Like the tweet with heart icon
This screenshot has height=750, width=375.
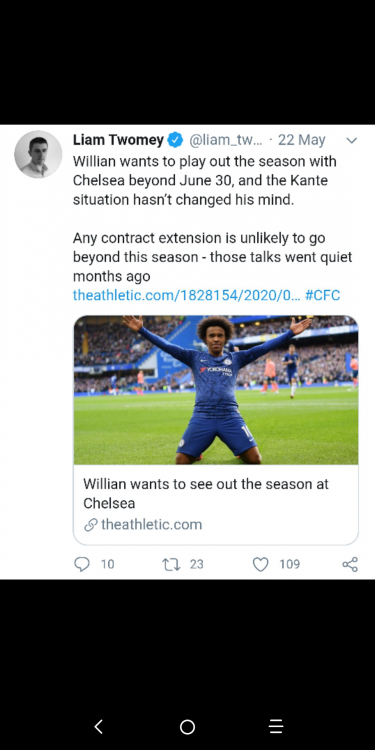(260, 564)
